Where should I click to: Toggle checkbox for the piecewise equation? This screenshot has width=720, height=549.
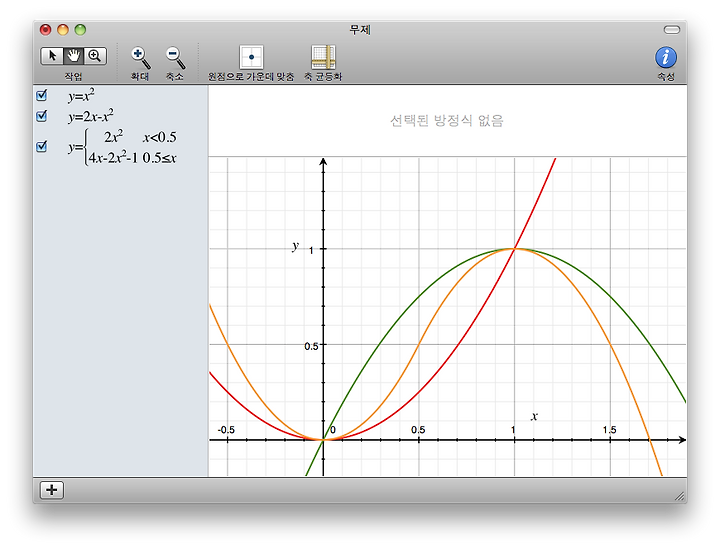pos(41,146)
